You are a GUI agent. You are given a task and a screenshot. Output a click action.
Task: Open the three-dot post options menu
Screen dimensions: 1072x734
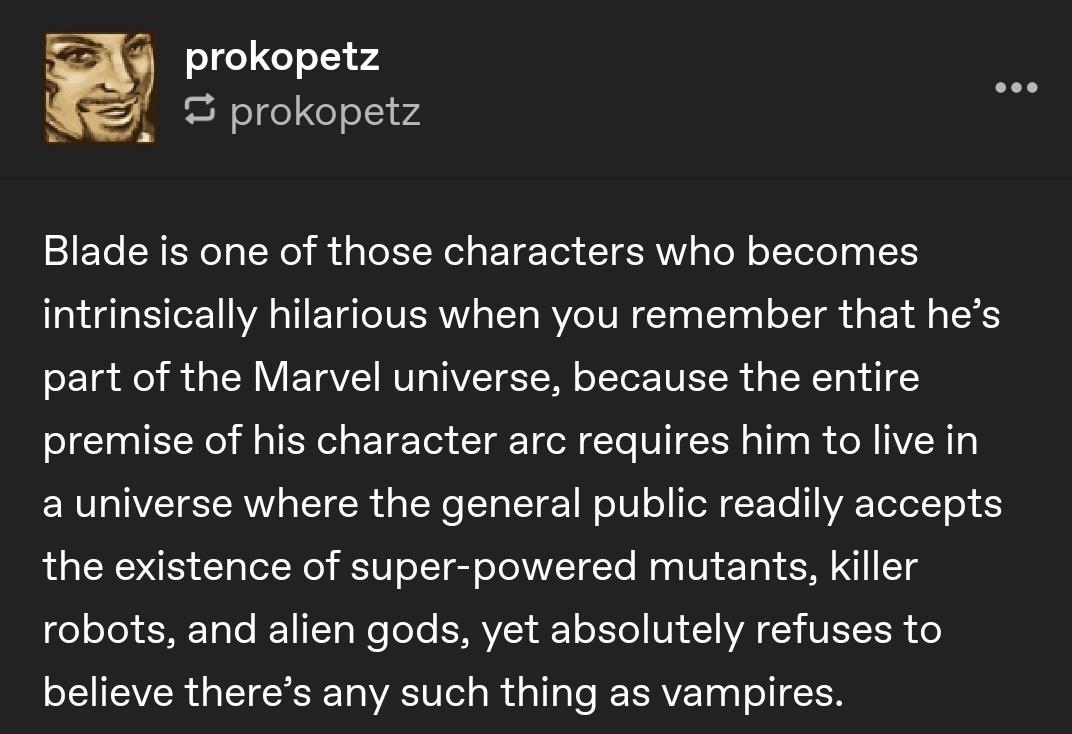(1017, 88)
